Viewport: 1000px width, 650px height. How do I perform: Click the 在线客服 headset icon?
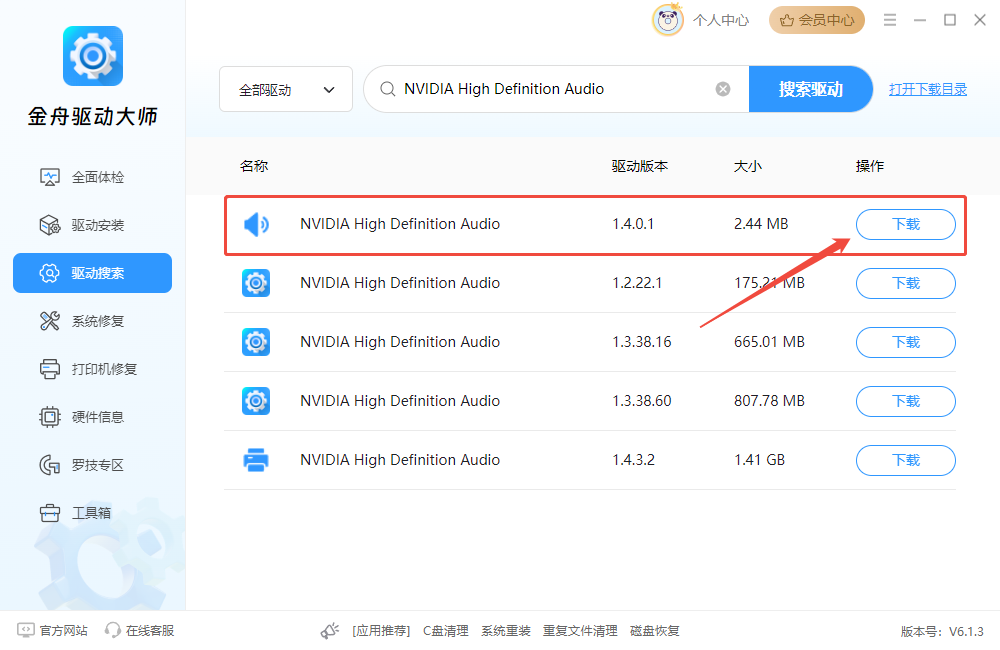[113, 630]
